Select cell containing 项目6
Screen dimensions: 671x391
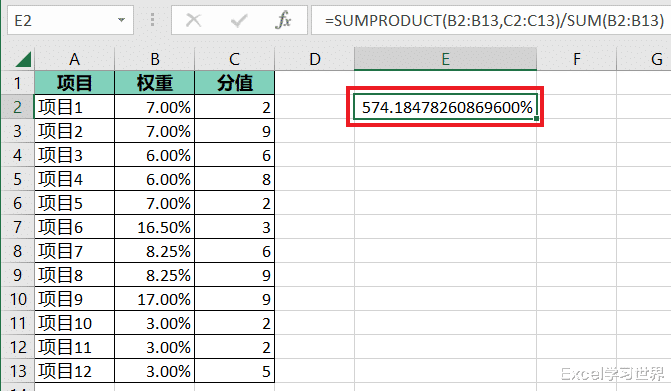[74, 227]
